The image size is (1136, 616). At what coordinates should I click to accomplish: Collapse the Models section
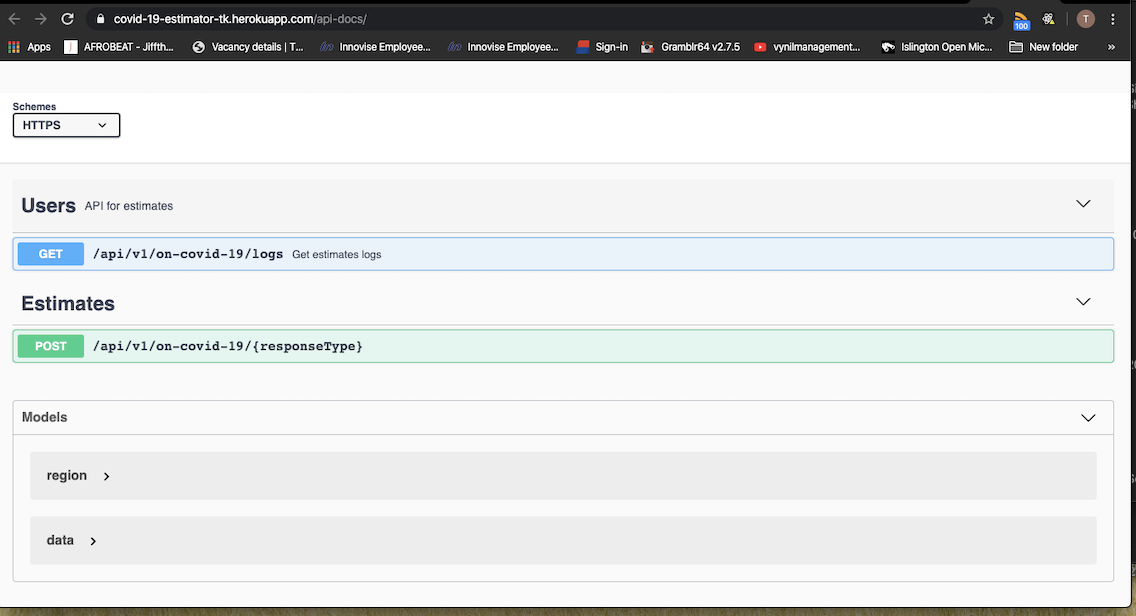tap(1088, 417)
